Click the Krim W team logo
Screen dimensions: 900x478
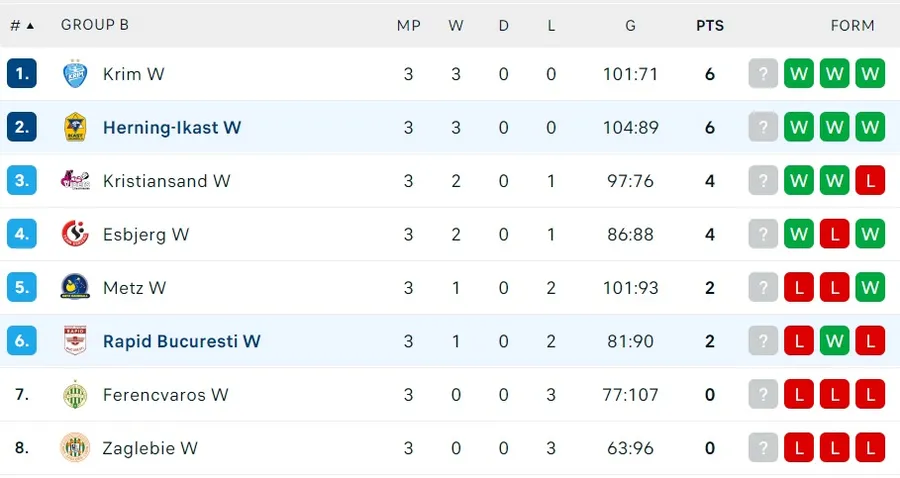point(75,74)
